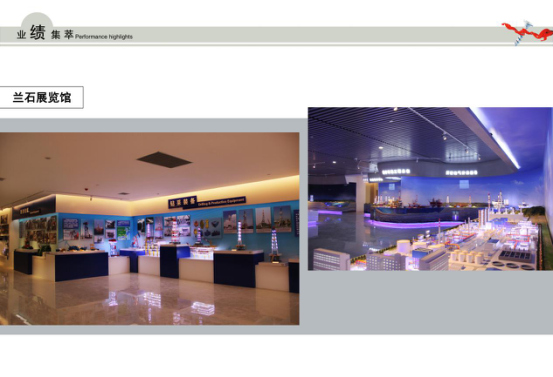
Task: Select the navy display counter at left
Action: pos(81,266)
